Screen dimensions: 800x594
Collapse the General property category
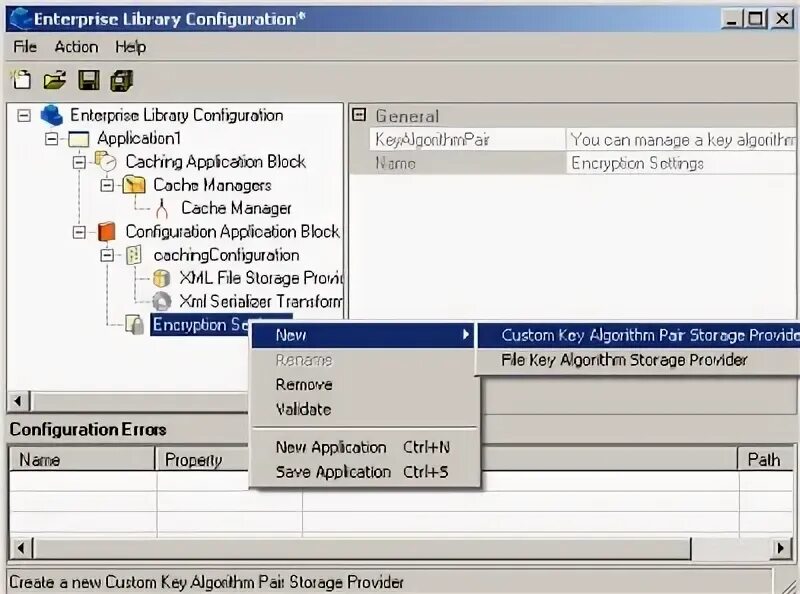click(359, 115)
